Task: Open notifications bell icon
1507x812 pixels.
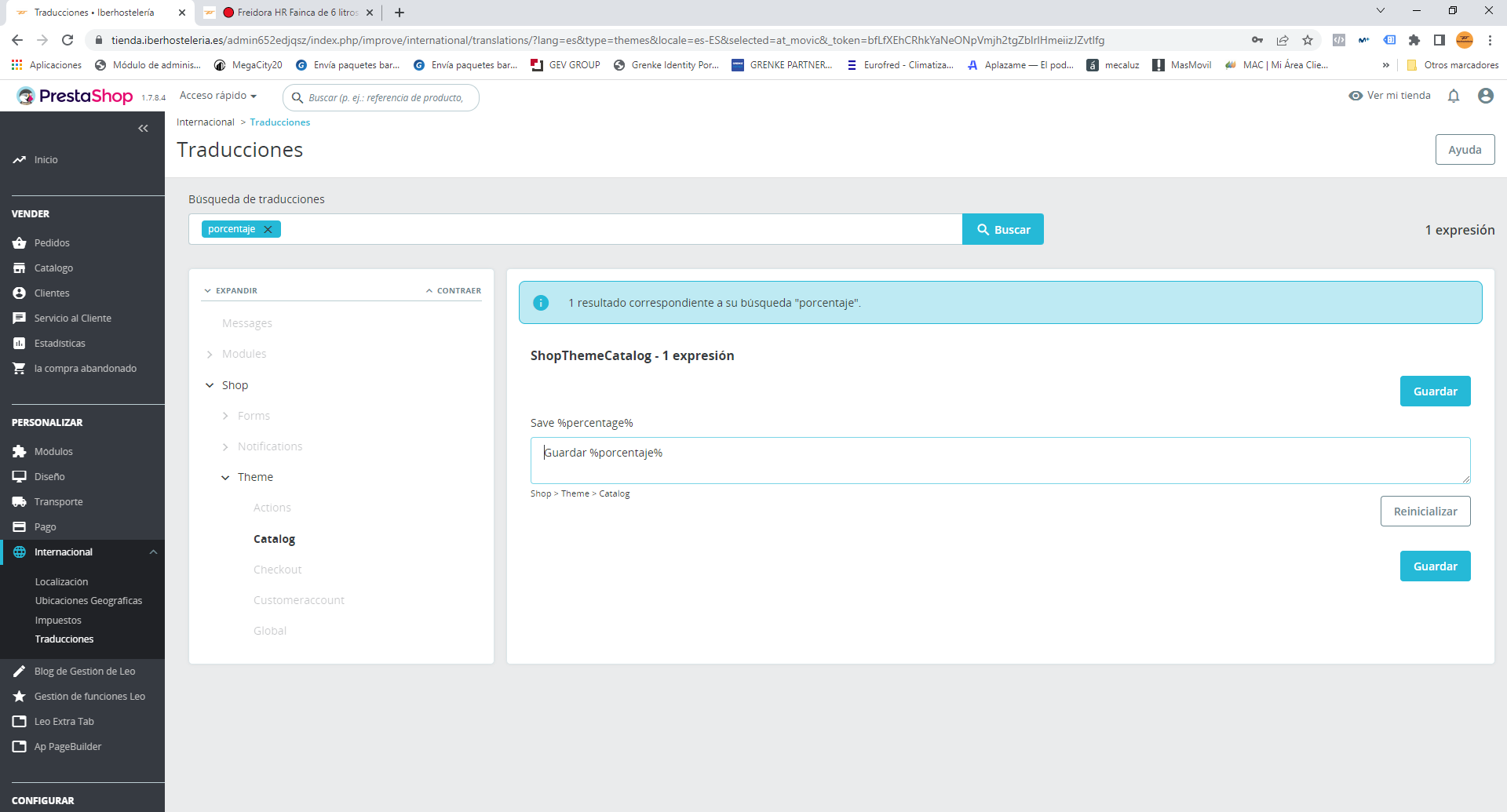Action: pos(1454,96)
